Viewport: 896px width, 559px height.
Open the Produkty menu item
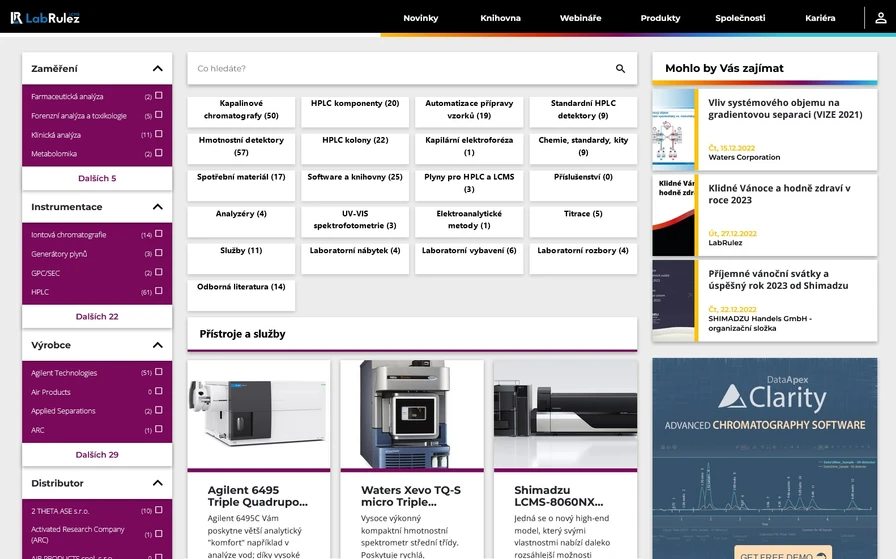click(660, 18)
